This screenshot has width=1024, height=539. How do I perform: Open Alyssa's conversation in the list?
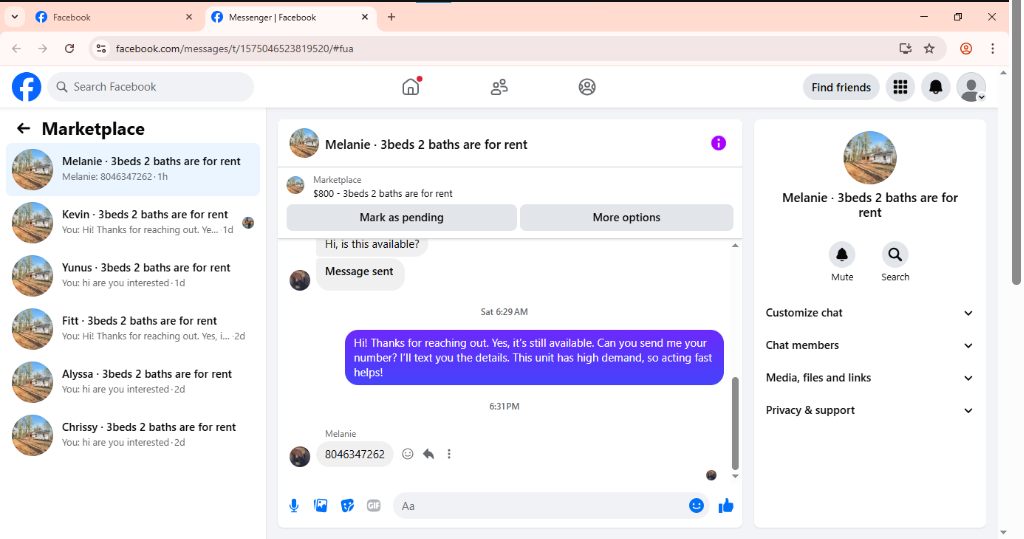point(133,382)
